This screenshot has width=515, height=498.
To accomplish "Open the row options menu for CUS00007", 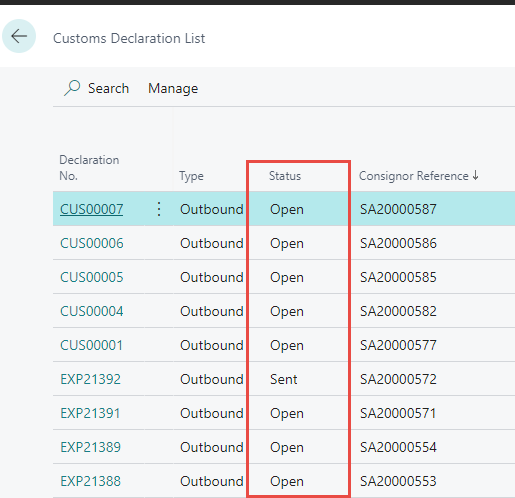I will [x=159, y=209].
